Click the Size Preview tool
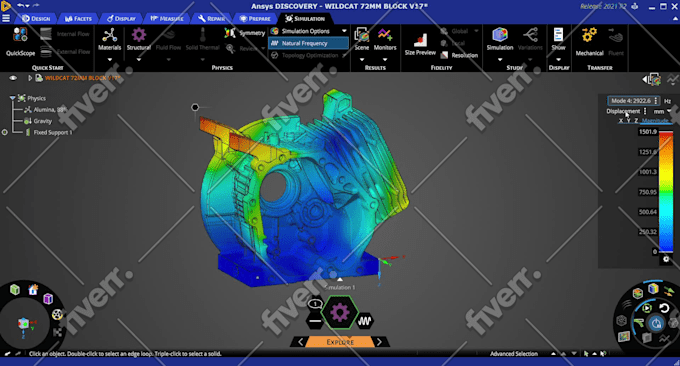Screen dimensions: 680x366 tap(420, 45)
